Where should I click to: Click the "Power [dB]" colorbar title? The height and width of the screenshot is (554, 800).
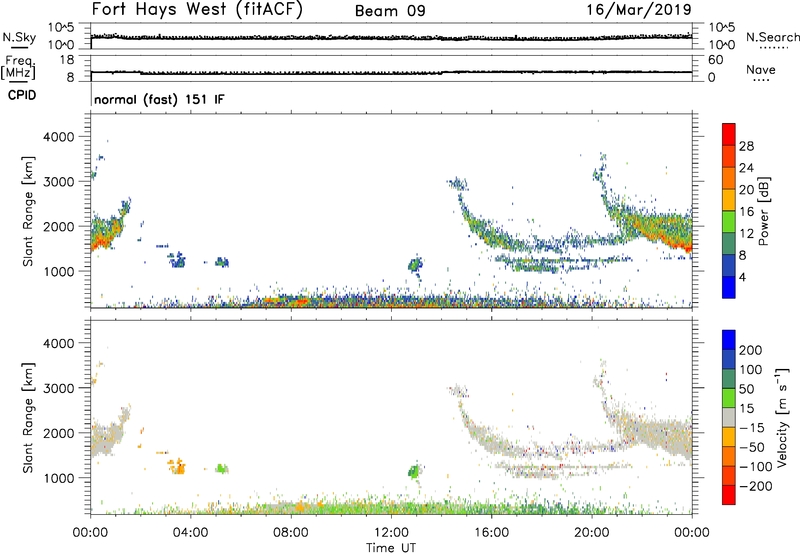763,211
